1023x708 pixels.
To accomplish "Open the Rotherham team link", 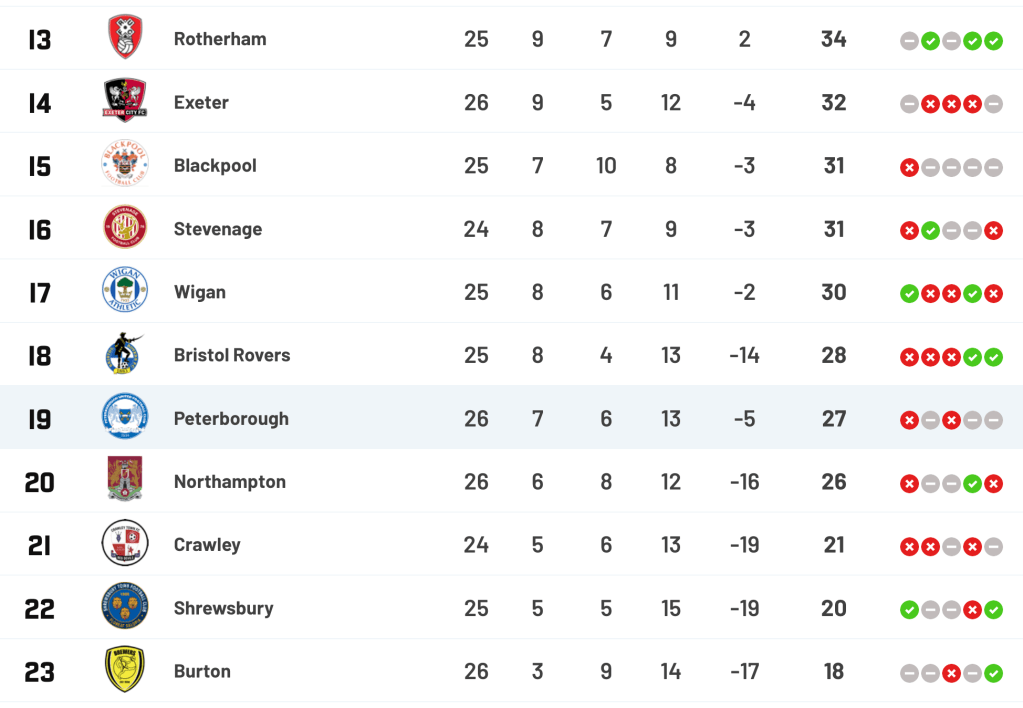I will pos(220,39).
